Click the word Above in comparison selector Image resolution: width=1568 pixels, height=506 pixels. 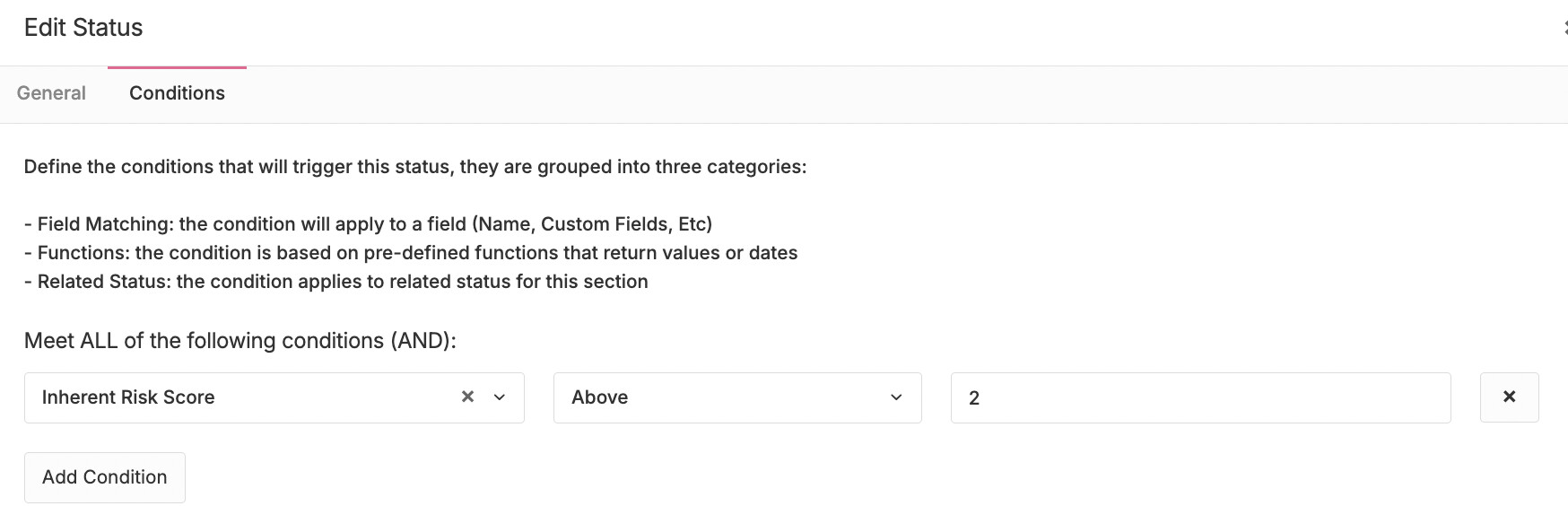tap(600, 397)
